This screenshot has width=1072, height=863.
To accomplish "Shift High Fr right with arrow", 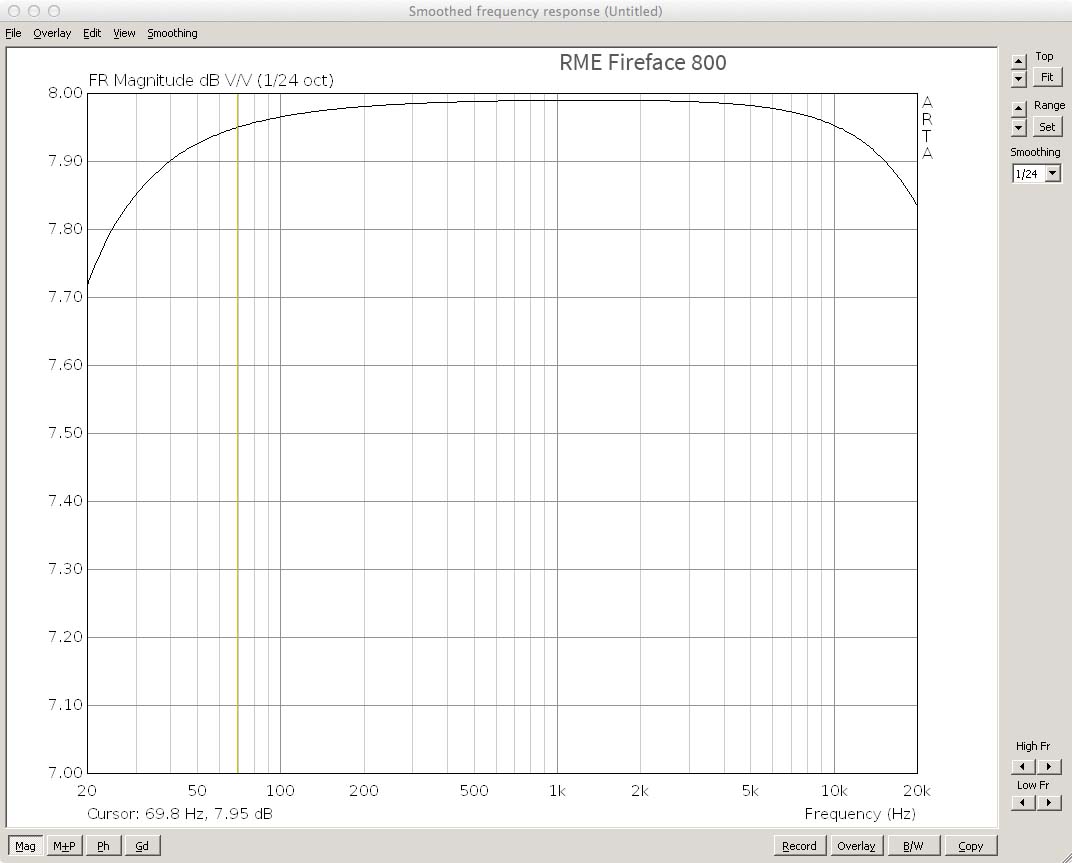I will pyautogui.click(x=1049, y=767).
